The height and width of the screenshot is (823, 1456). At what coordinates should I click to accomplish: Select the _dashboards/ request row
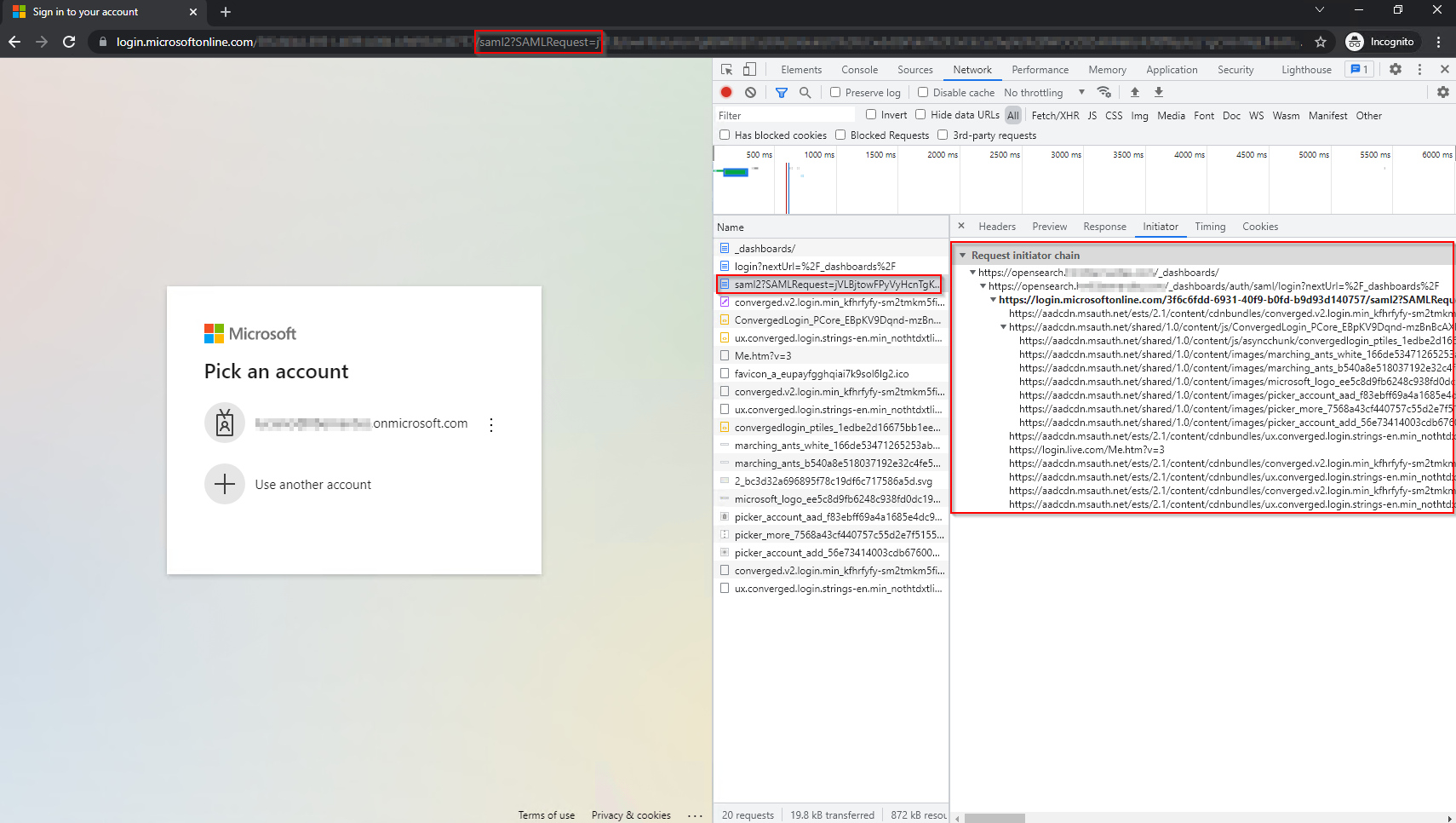pos(831,248)
